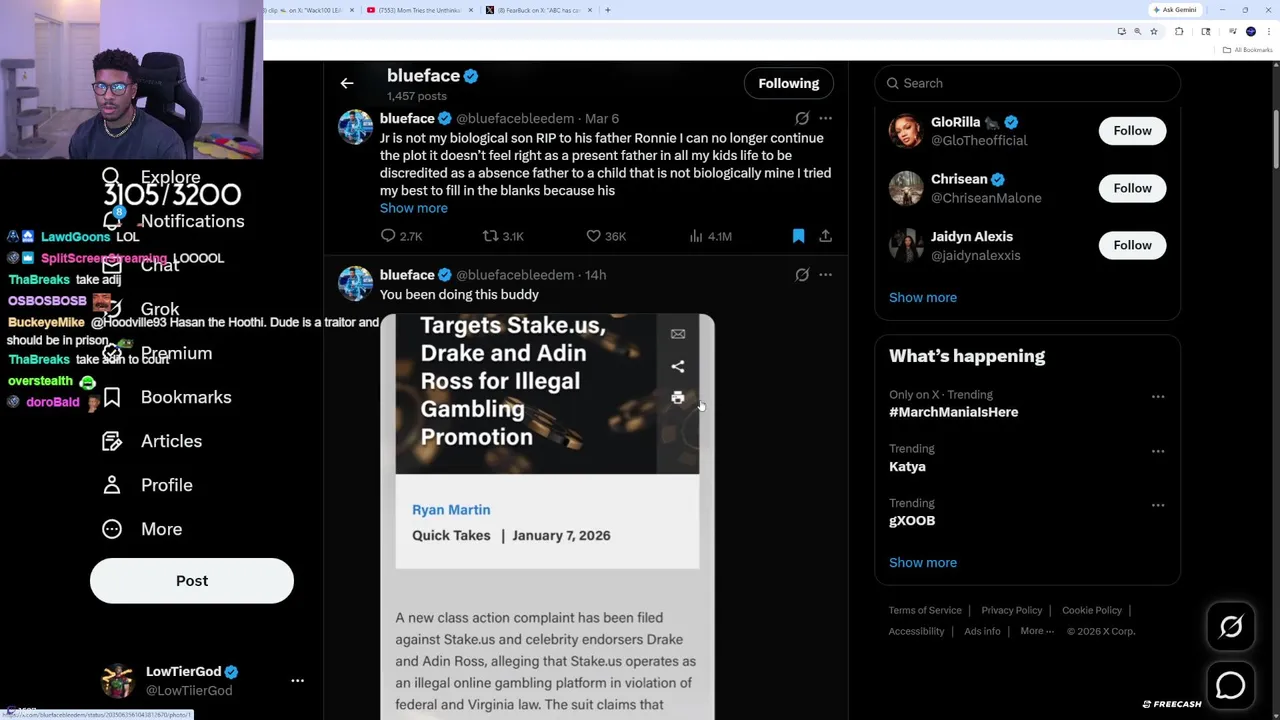
Task: Open LowTierGod account menu dots
Action: tap(297, 680)
